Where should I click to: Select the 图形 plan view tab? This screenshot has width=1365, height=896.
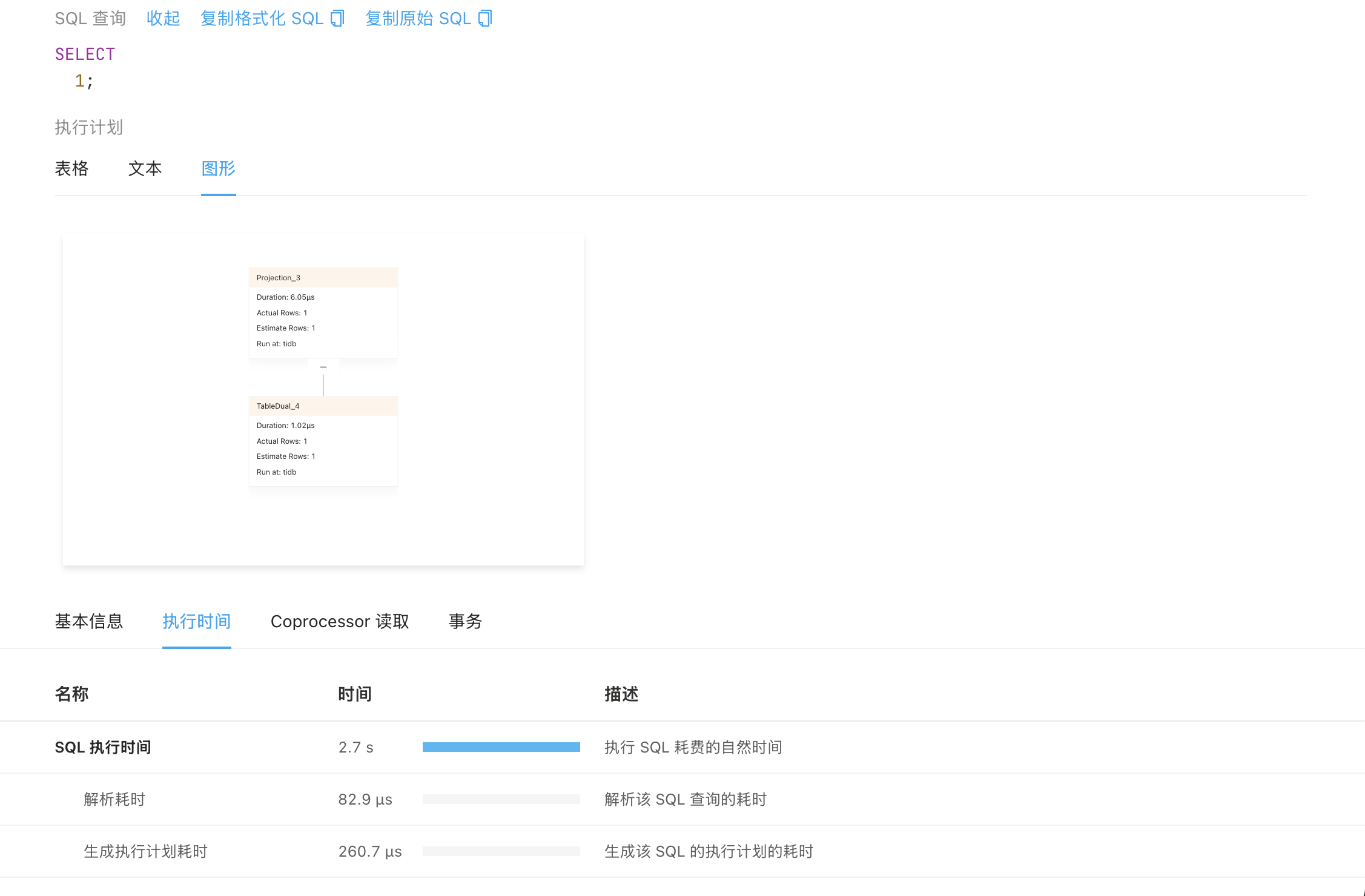coord(219,168)
